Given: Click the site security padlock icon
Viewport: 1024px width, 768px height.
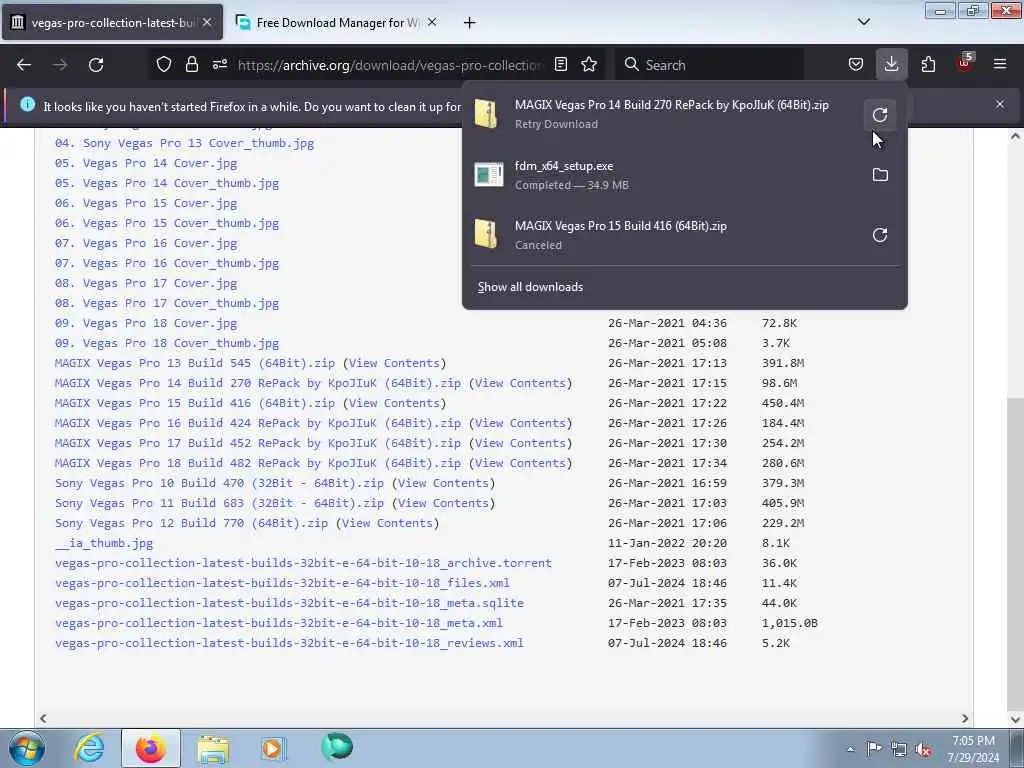Looking at the screenshot, I should pos(191,65).
